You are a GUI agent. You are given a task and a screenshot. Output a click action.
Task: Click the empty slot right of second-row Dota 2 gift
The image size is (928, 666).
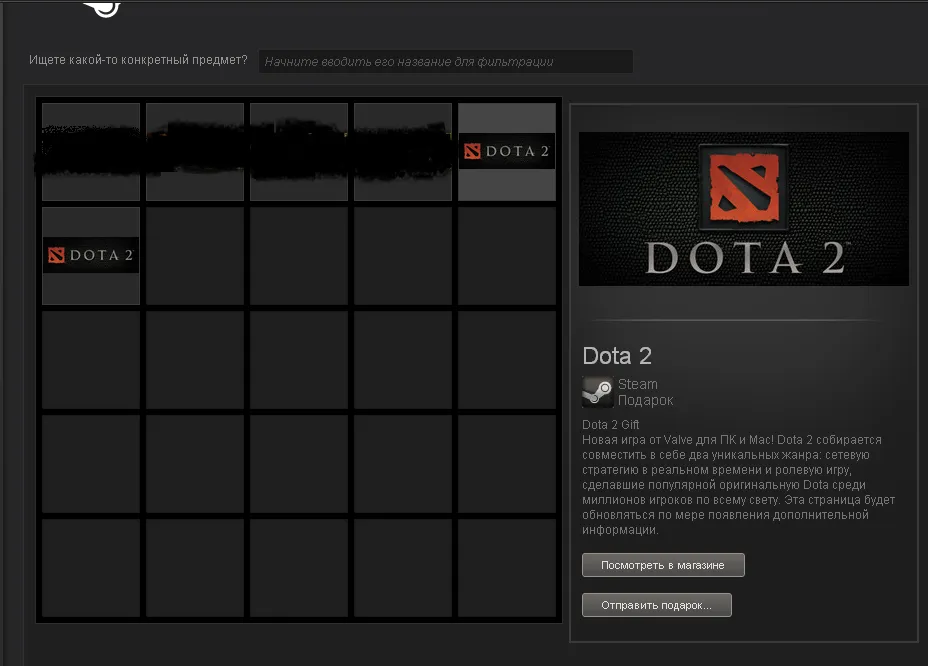[x=195, y=256]
